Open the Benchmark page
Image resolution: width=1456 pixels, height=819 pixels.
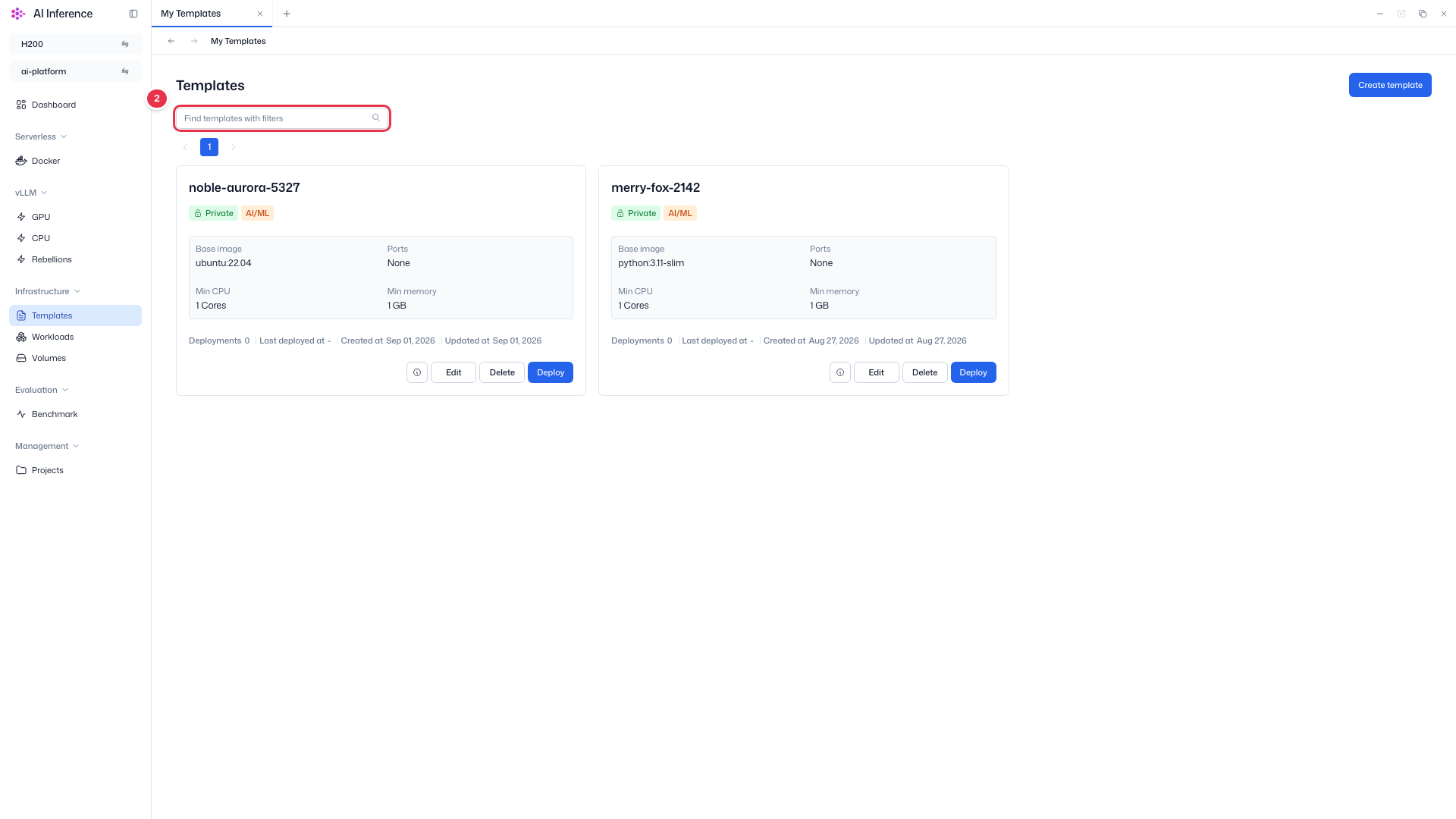pos(75,414)
